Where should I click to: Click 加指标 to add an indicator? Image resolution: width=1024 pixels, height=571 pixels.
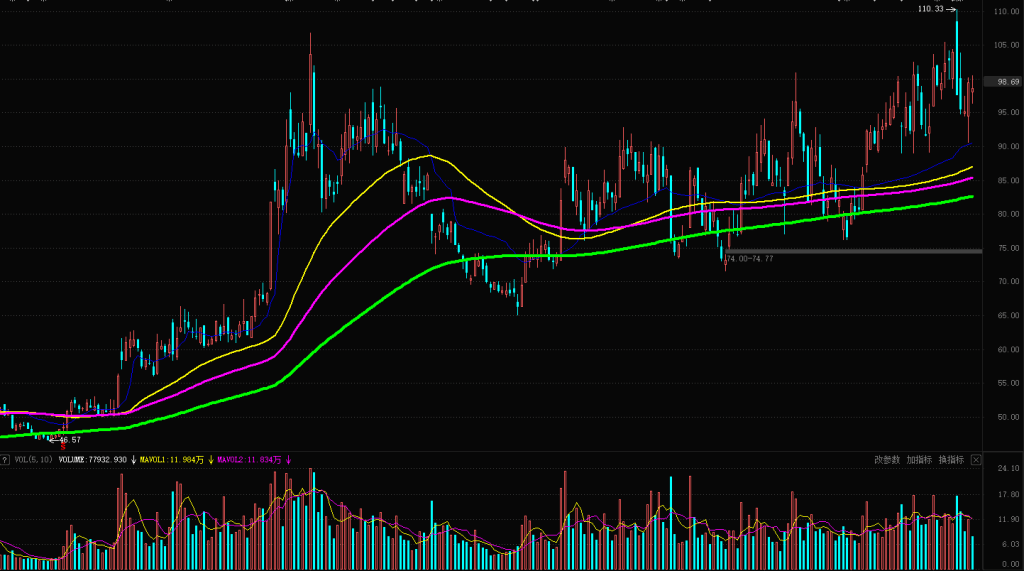pyautogui.click(x=919, y=460)
